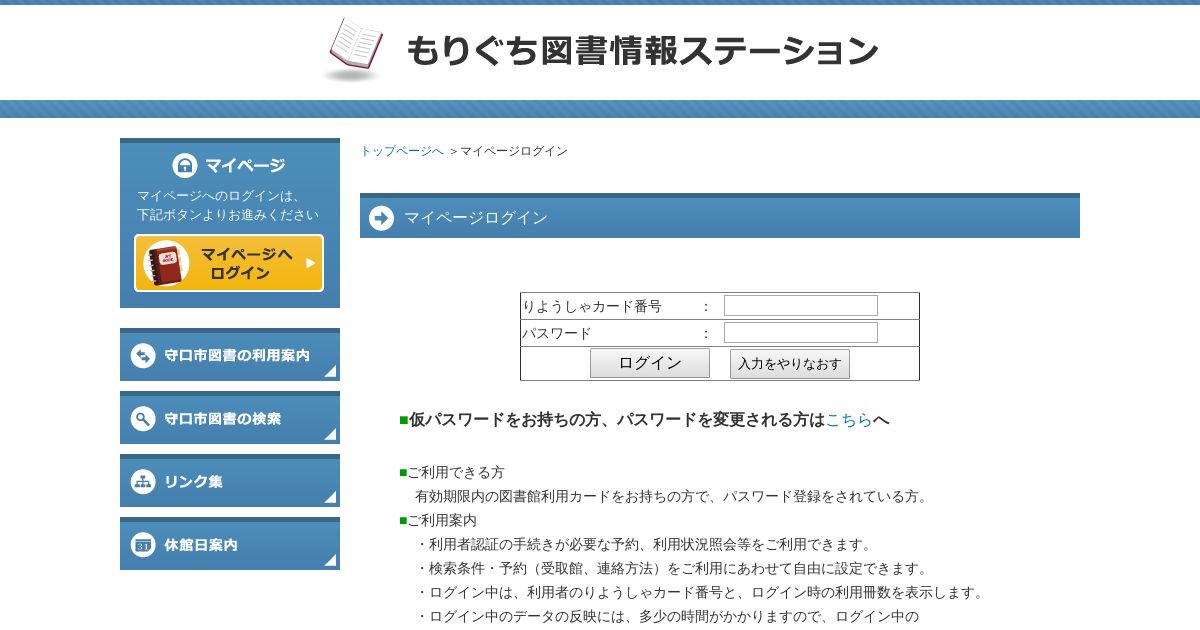Click the ログイン button

click(x=650, y=363)
